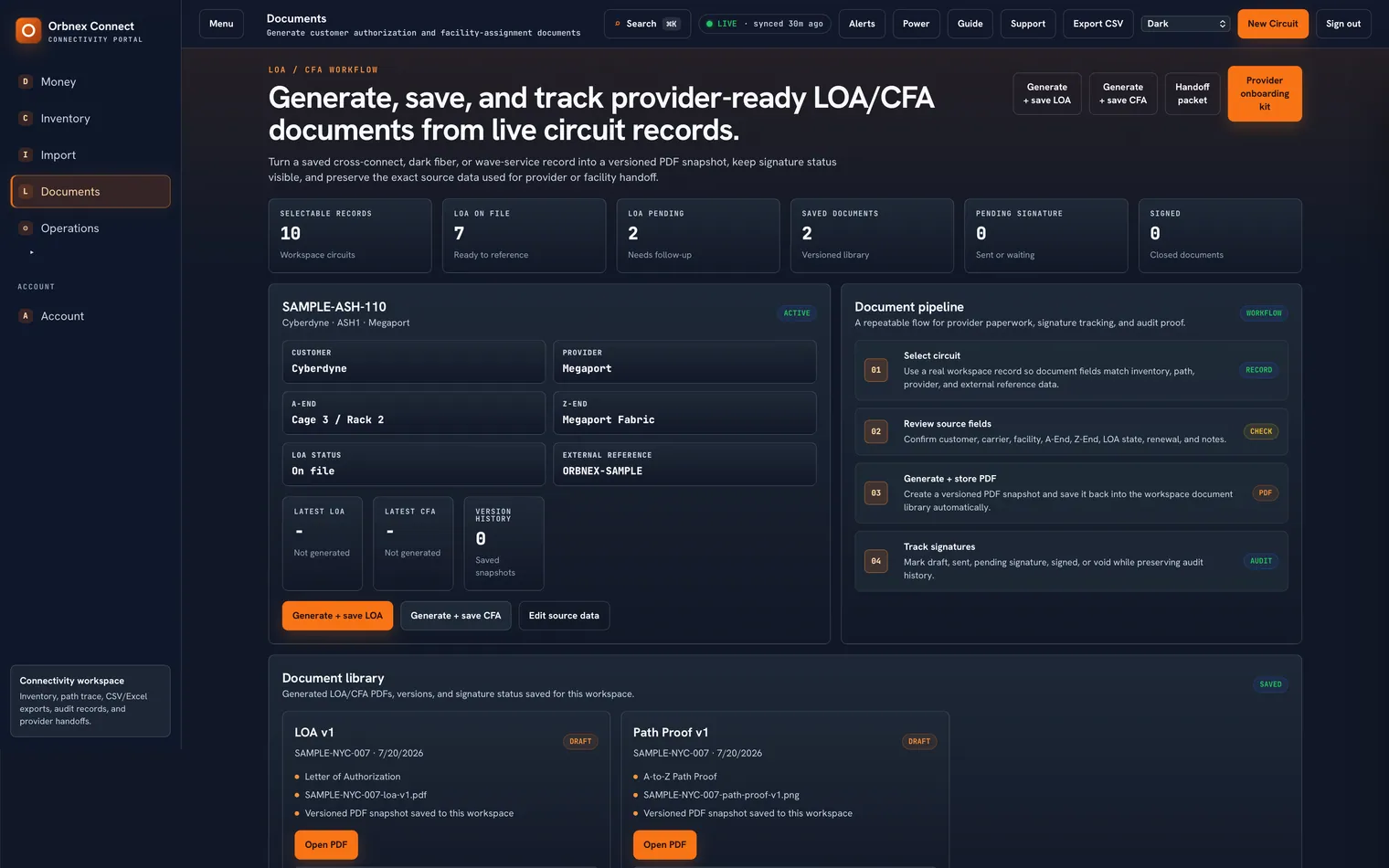The height and width of the screenshot is (868, 1389).
Task: Click the Provider onboarding kit button
Action: click(x=1265, y=93)
